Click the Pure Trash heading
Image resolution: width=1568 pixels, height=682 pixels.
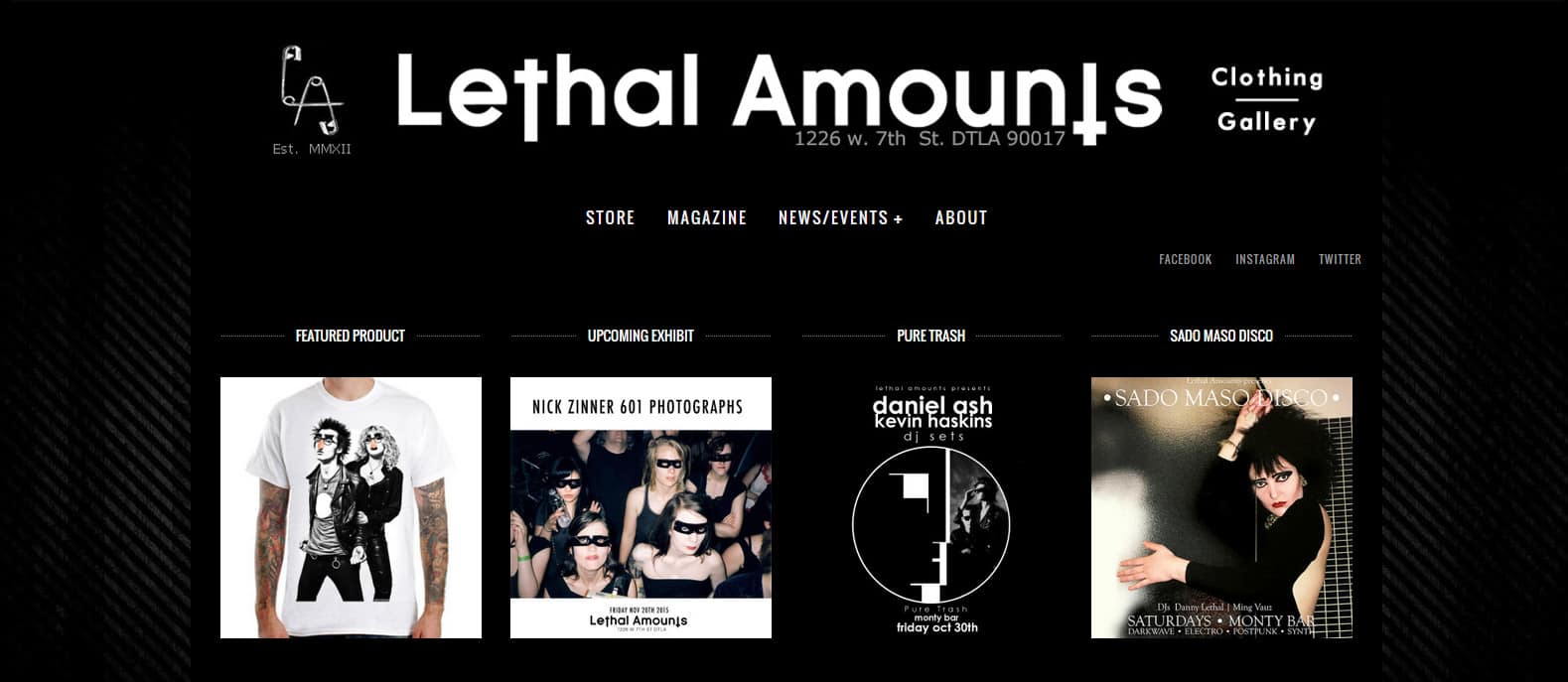tap(931, 336)
